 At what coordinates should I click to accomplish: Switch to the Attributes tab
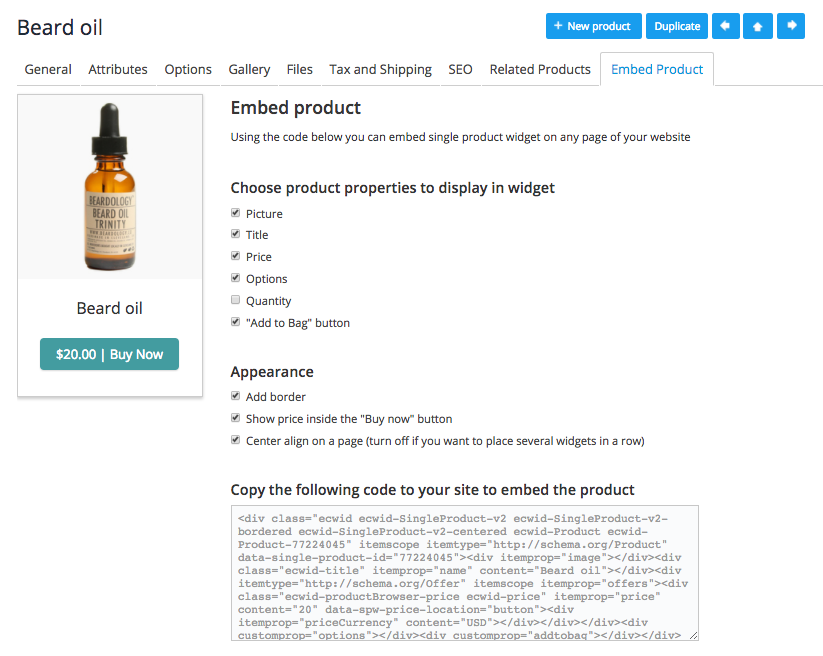(x=118, y=69)
